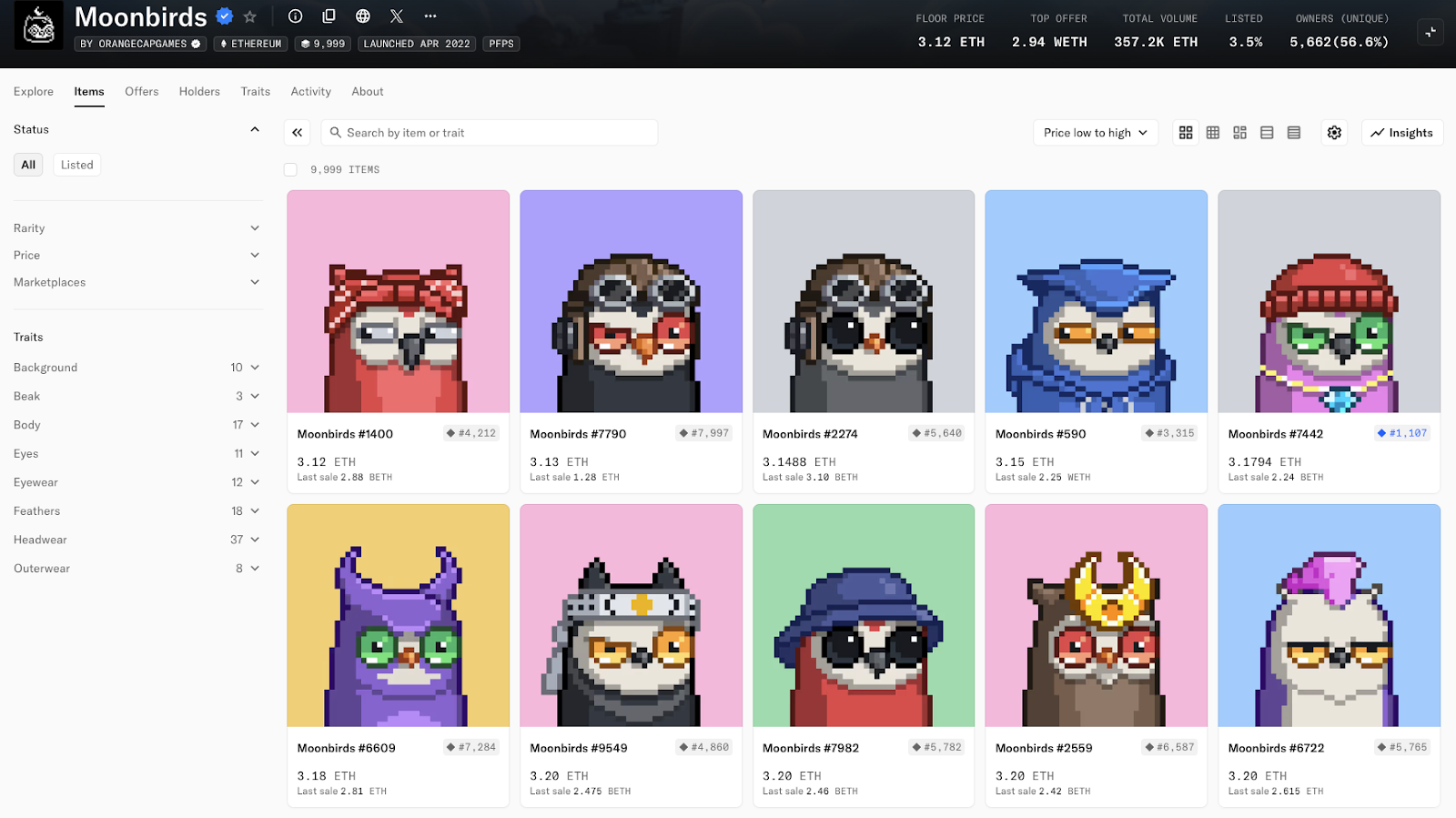This screenshot has height=818, width=1456.
Task: Open the display settings gear
Action: (1334, 133)
